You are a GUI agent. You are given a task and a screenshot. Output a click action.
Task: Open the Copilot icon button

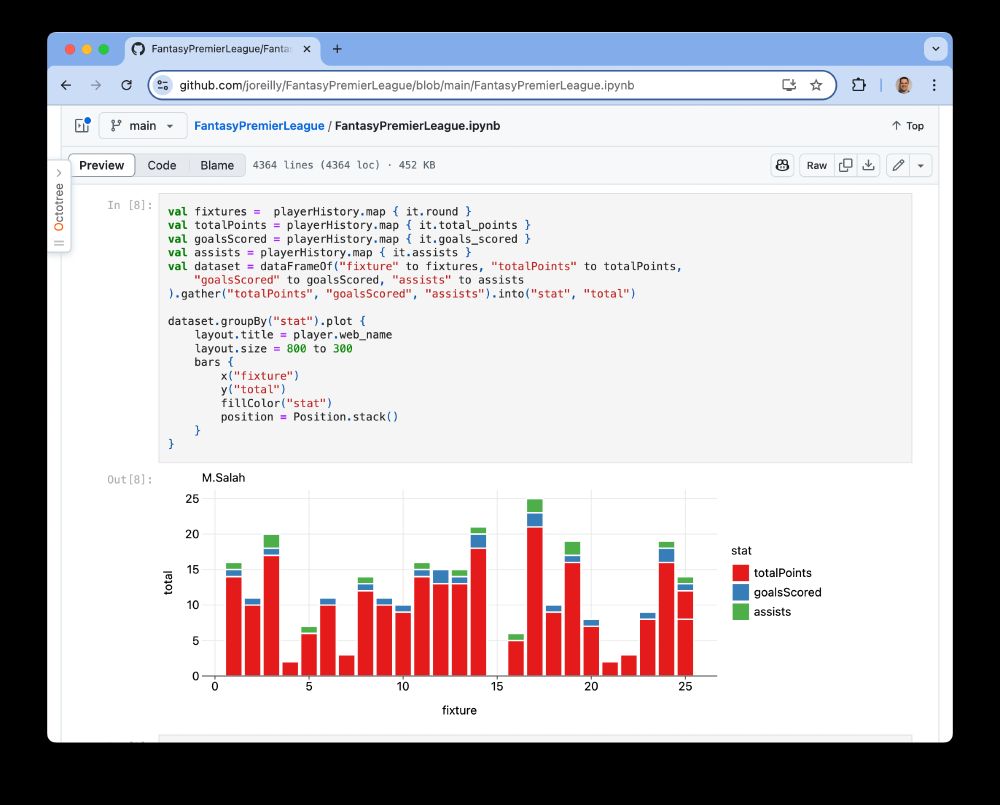(x=783, y=165)
